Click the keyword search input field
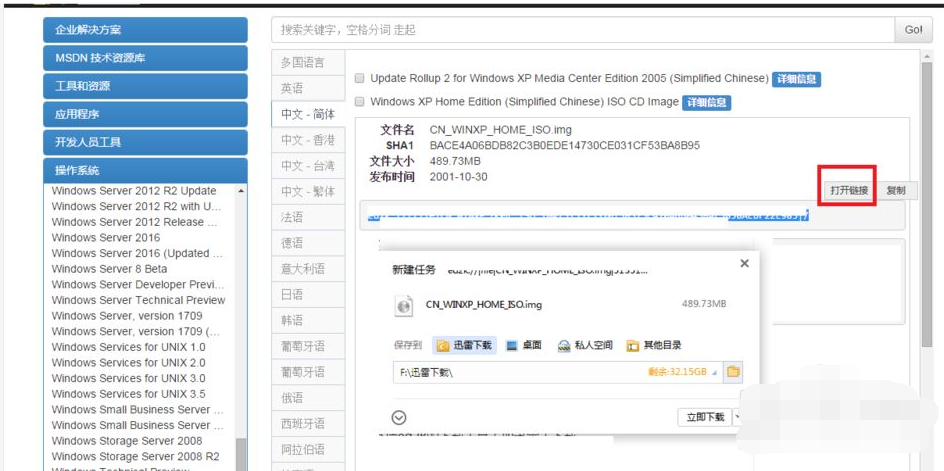 coord(580,30)
